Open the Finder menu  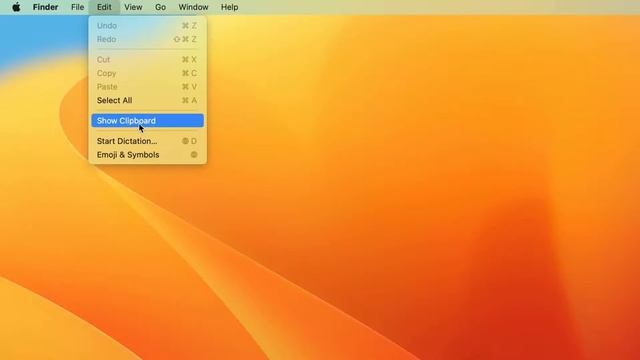[x=45, y=7]
